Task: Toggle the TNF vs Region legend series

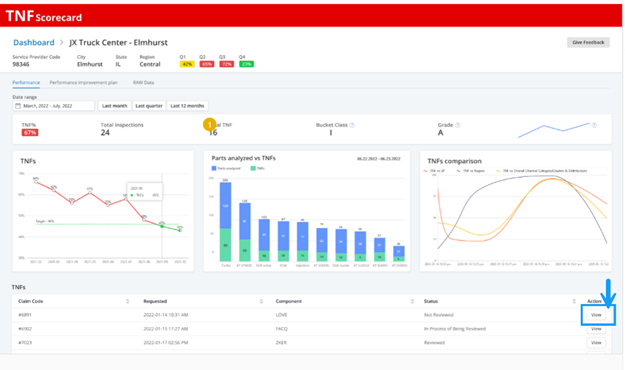Action: [471, 171]
